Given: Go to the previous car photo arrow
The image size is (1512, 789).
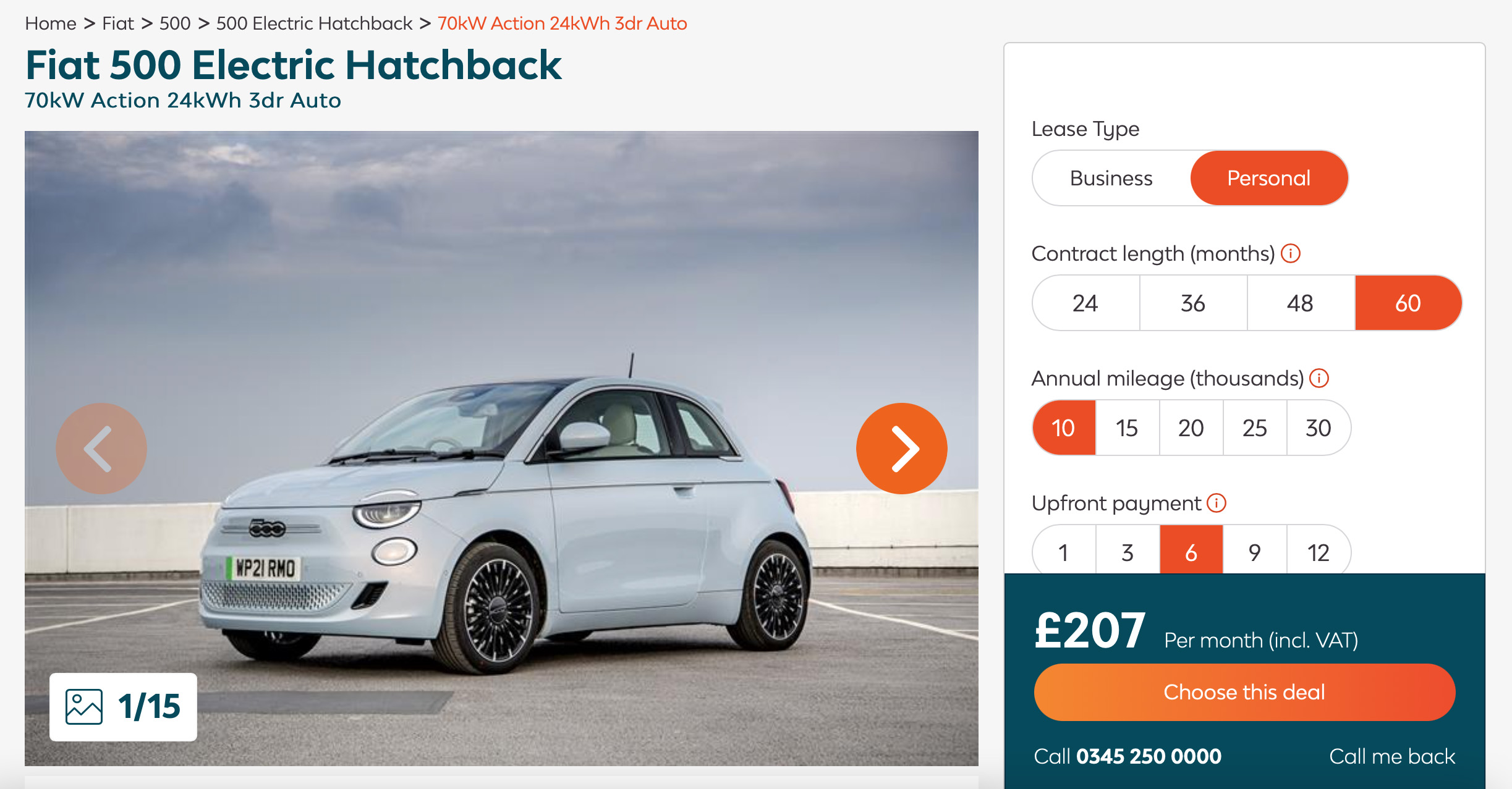Looking at the screenshot, I should coord(101,449).
